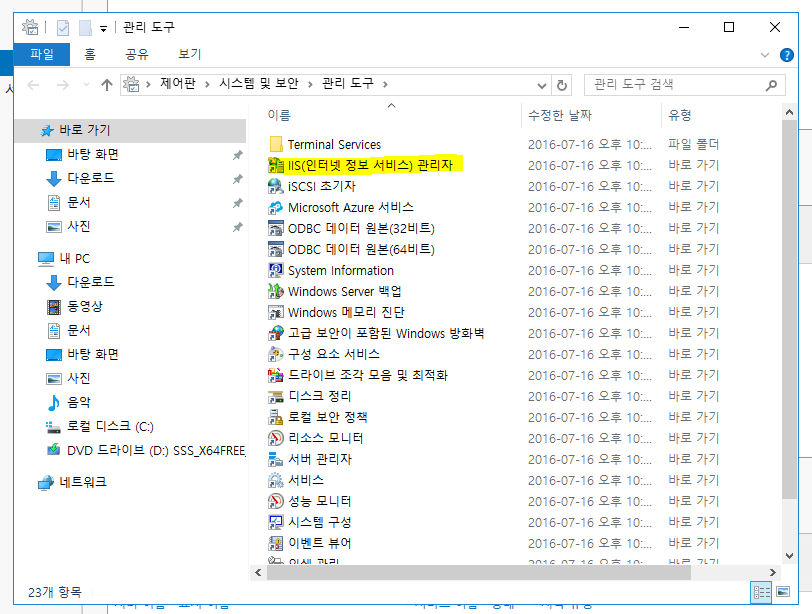Select the ODBC 데이터 원본(64비트) icon
This screenshot has height=614, width=812.
click(276, 249)
